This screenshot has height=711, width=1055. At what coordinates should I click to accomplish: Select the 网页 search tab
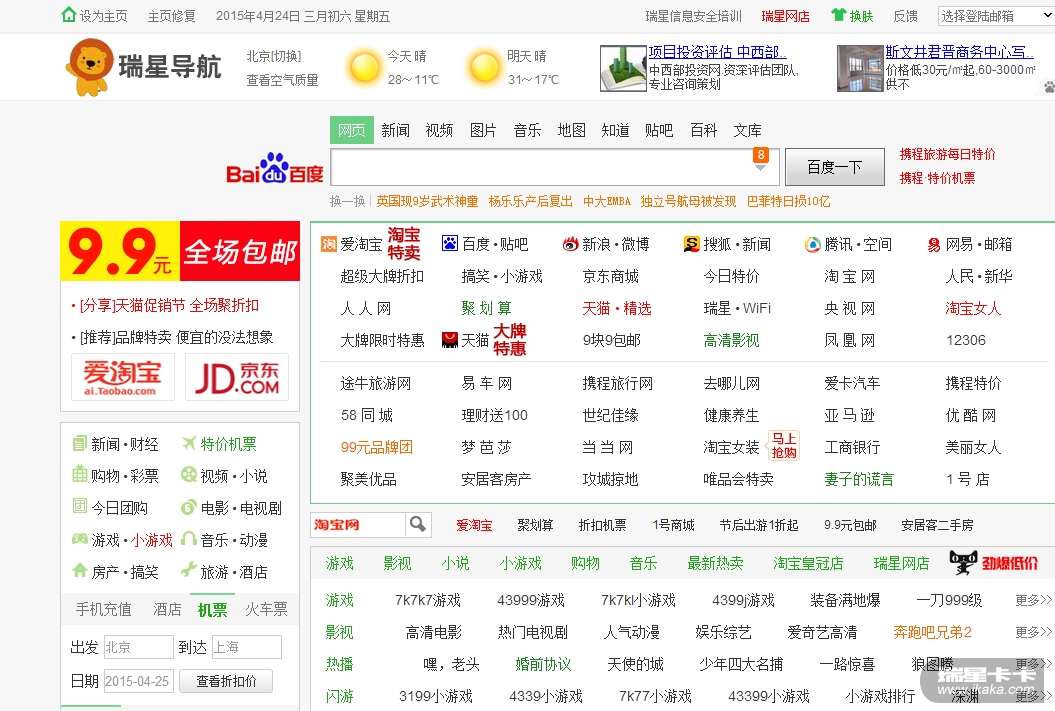(352, 130)
